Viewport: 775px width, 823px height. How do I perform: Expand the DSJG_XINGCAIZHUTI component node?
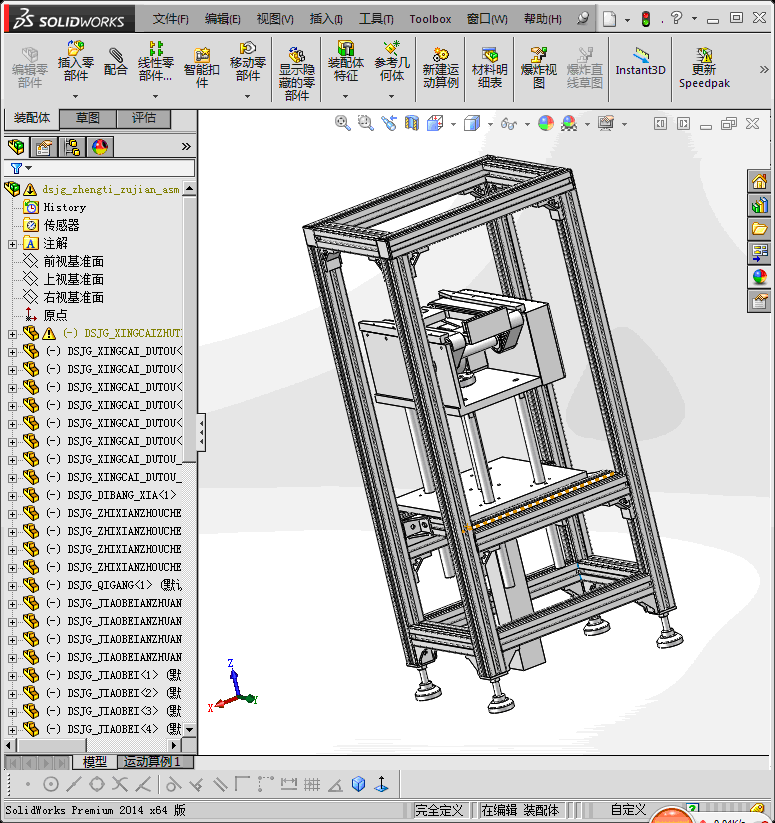pyautogui.click(x=12, y=334)
